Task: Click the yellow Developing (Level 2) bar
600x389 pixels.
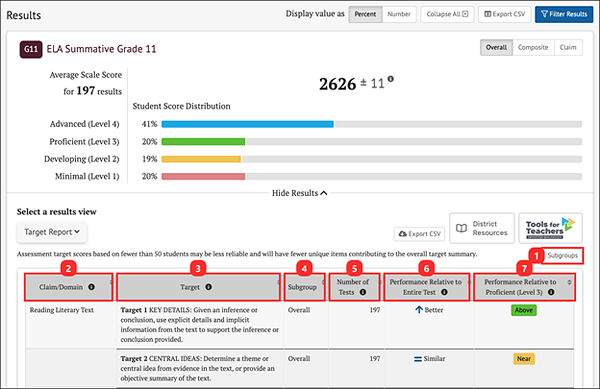Action: (201, 159)
